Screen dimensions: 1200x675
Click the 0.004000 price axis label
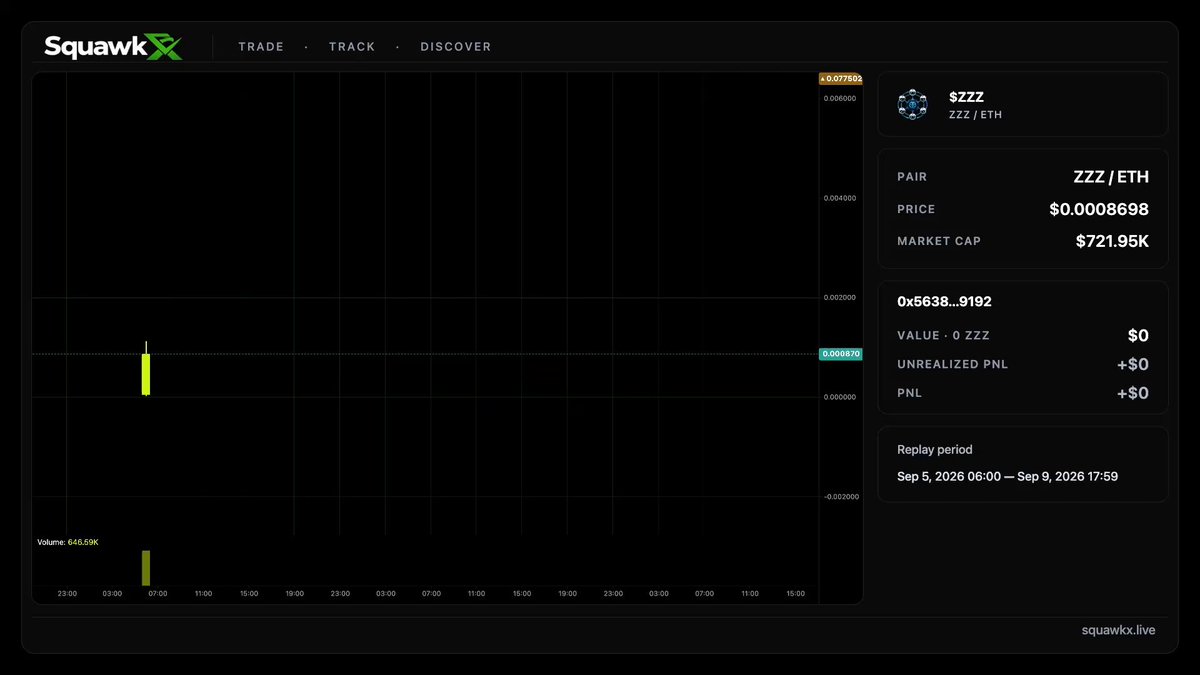coord(840,198)
